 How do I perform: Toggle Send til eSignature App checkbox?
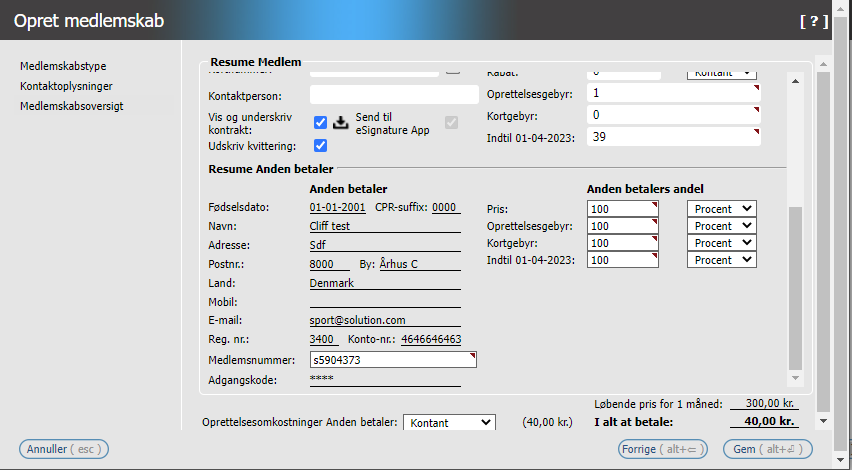click(x=452, y=123)
